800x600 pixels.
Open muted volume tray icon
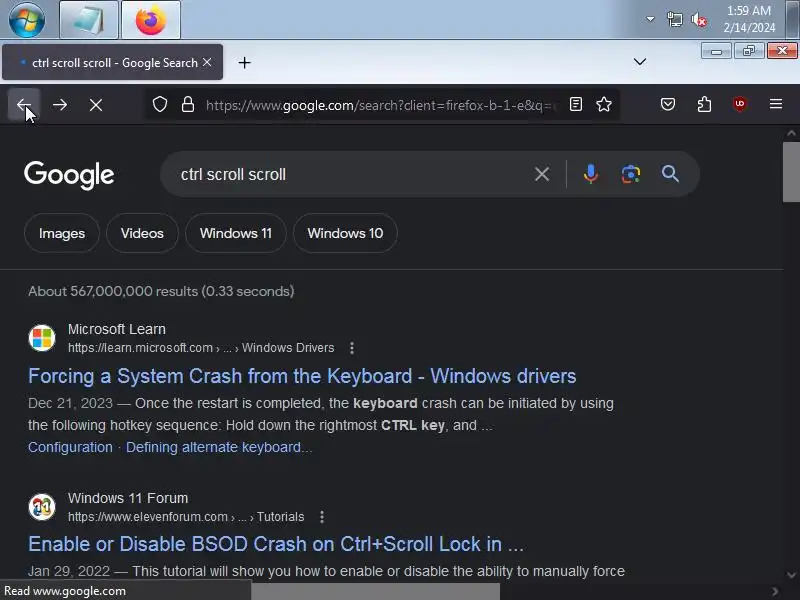coord(699,20)
